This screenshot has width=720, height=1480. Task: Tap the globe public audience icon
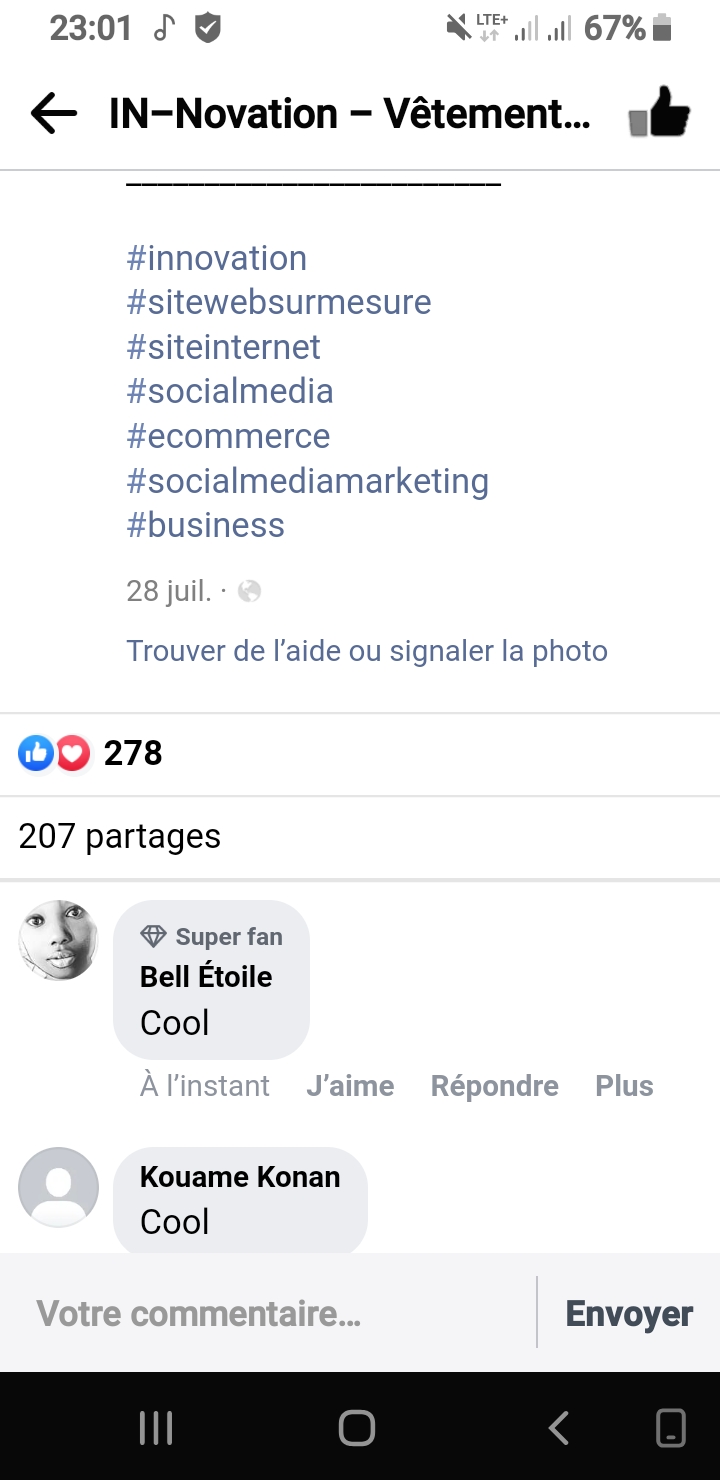coord(249,592)
